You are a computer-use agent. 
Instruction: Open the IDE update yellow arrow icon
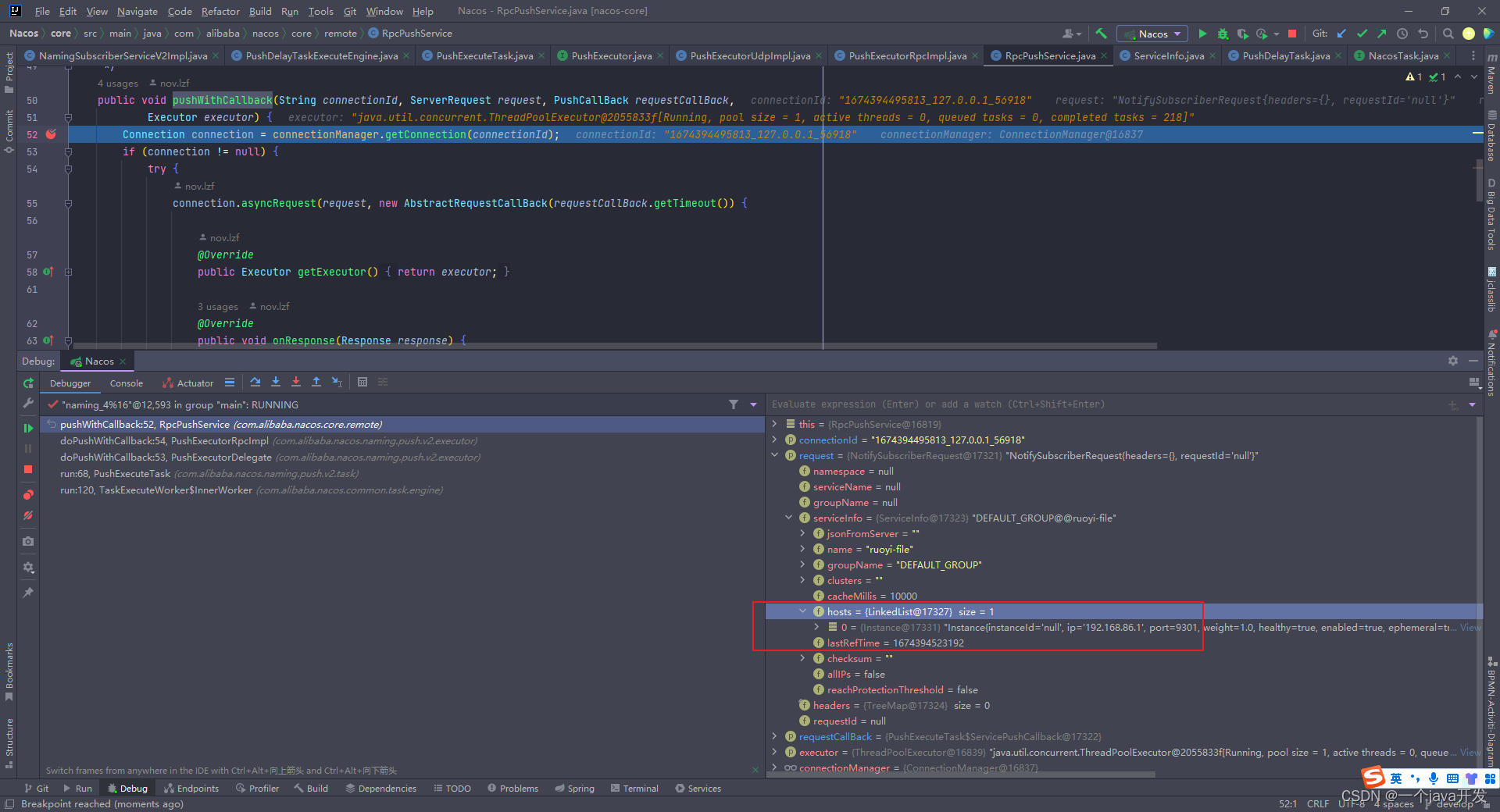1469,34
